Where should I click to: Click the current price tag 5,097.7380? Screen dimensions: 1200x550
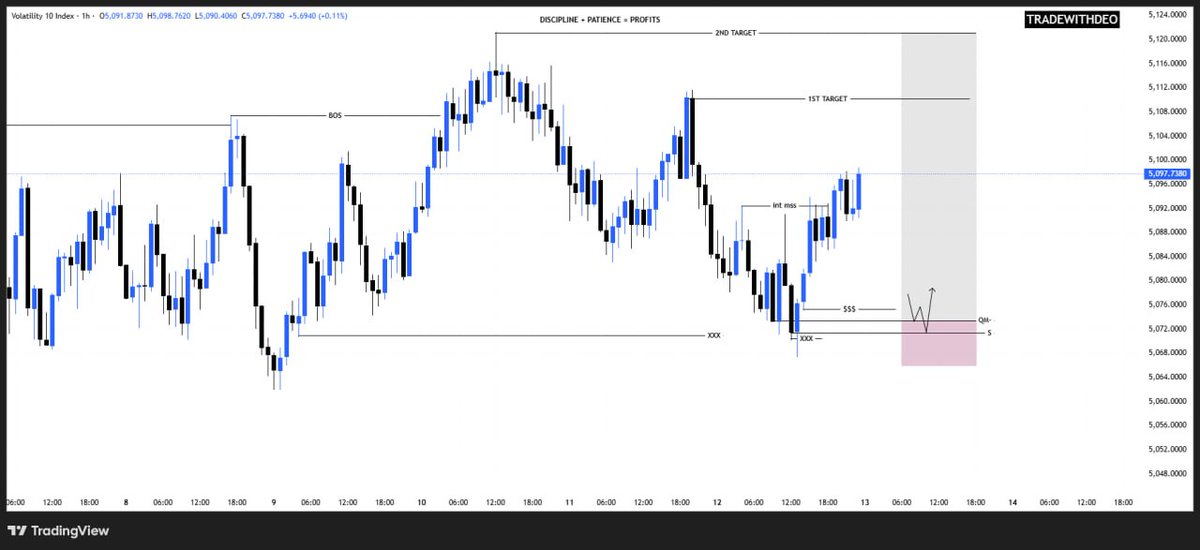pos(1168,173)
